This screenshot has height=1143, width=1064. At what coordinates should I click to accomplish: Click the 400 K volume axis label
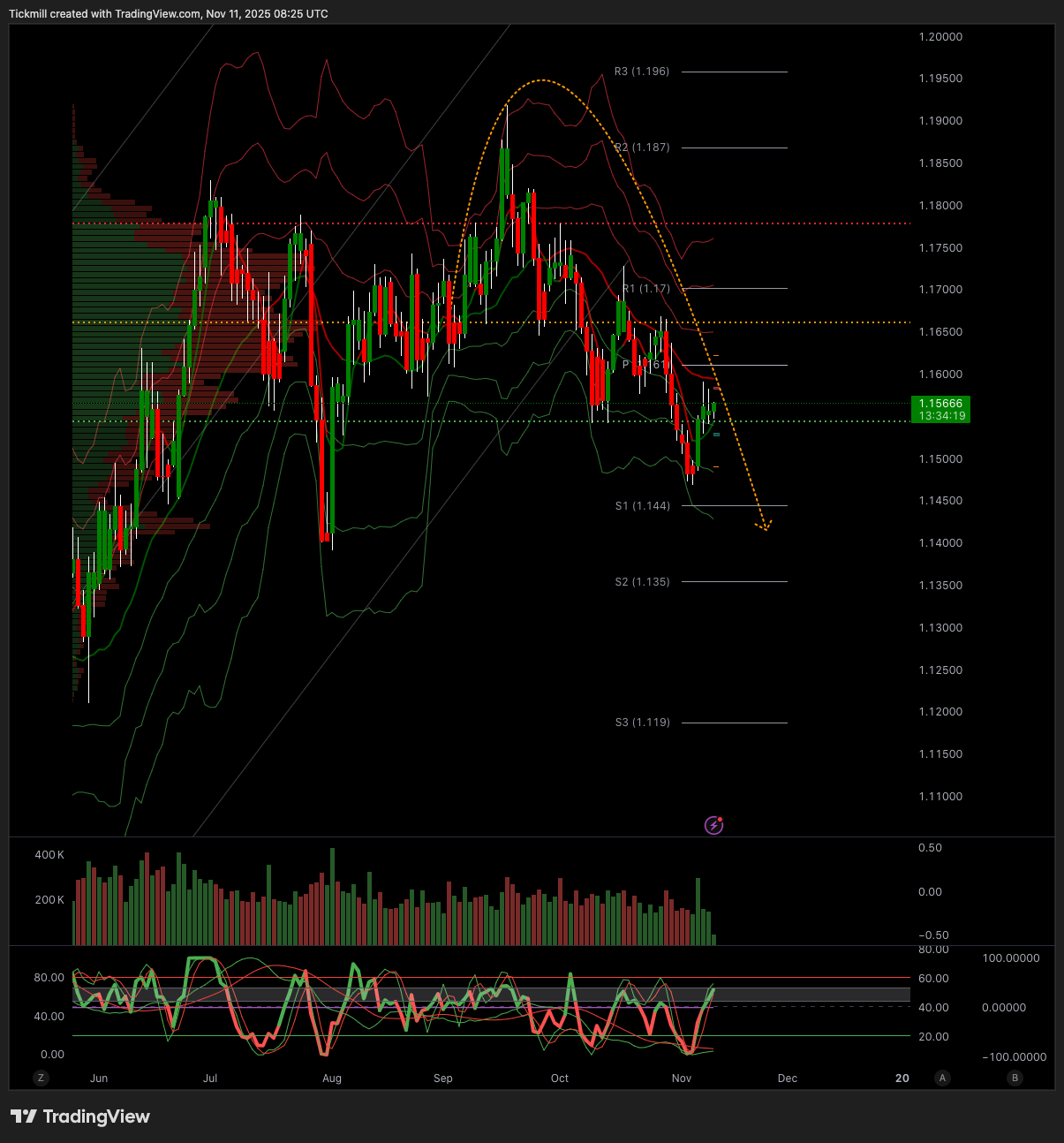click(x=49, y=855)
